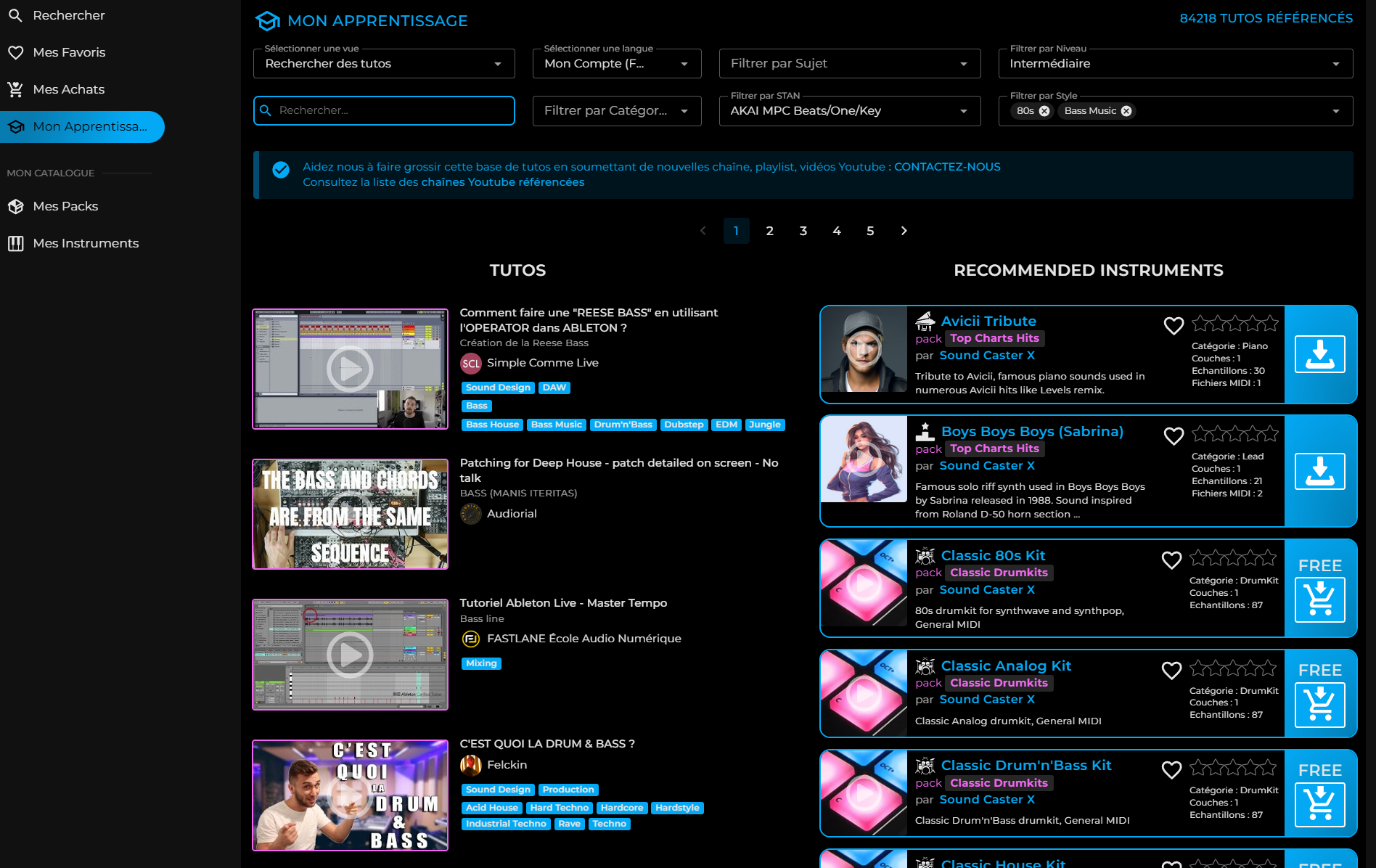This screenshot has height=868, width=1376.
Task: Click the Jungle style tag
Action: [765, 425]
